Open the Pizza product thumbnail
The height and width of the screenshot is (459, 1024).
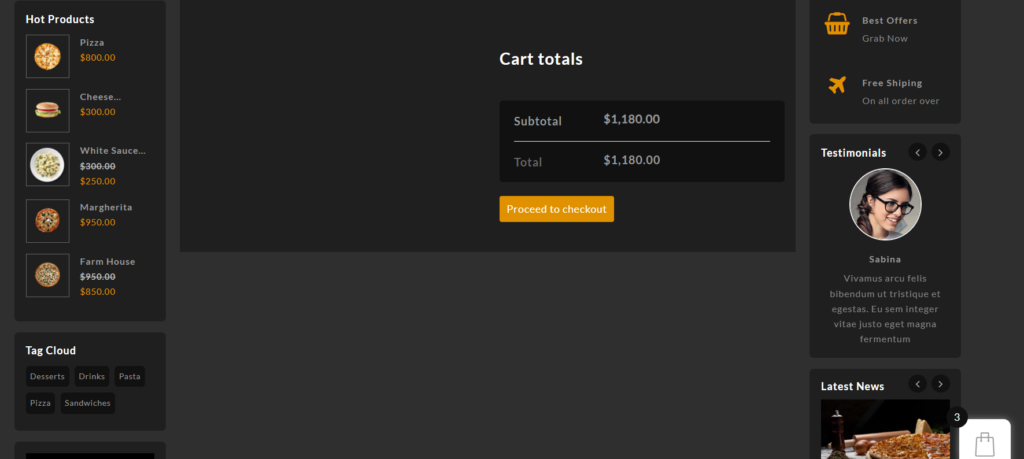coord(47,56)
